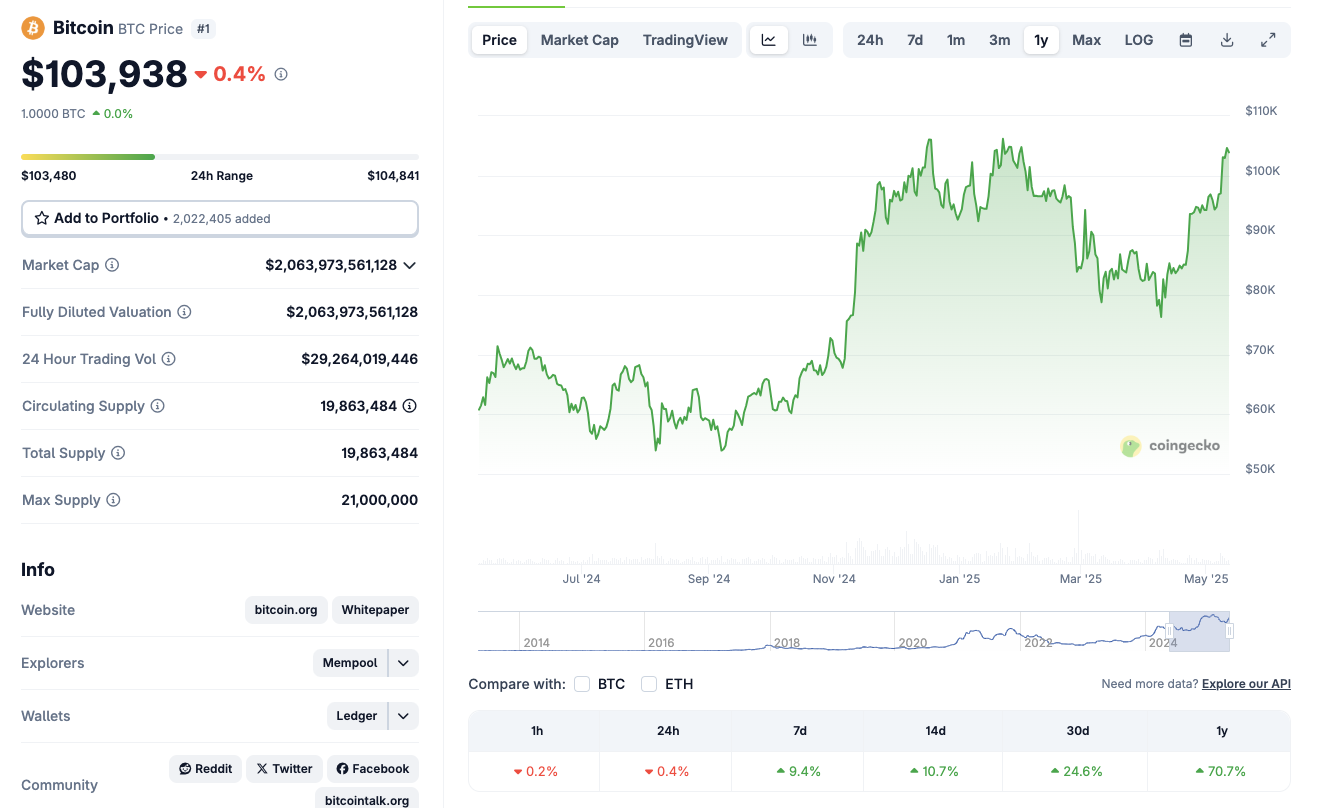Click the 24h Range progress bar

click(220, 157)
